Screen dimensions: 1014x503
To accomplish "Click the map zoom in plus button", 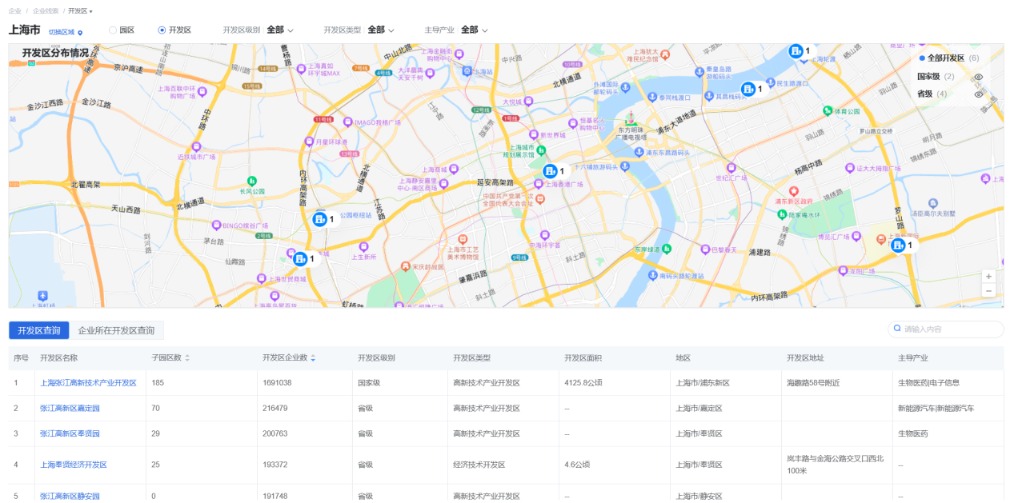I will (989, 275).
